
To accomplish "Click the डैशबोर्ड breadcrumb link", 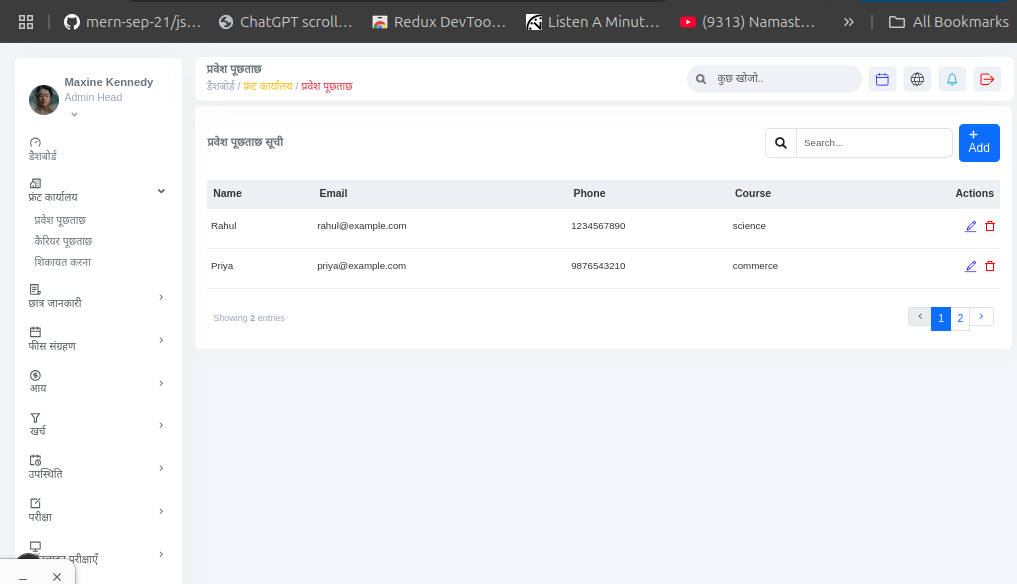I will pyautogui.click(x=220, y=86).
